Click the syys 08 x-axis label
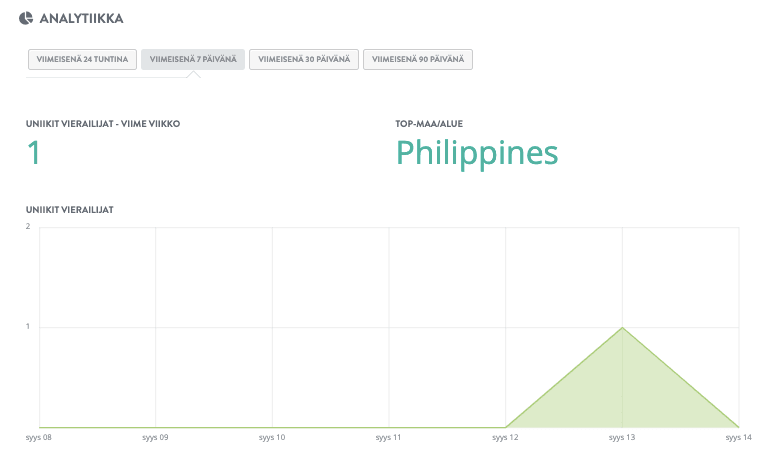The width and height of the screenshot is (766, 449). tap(38, 437)
